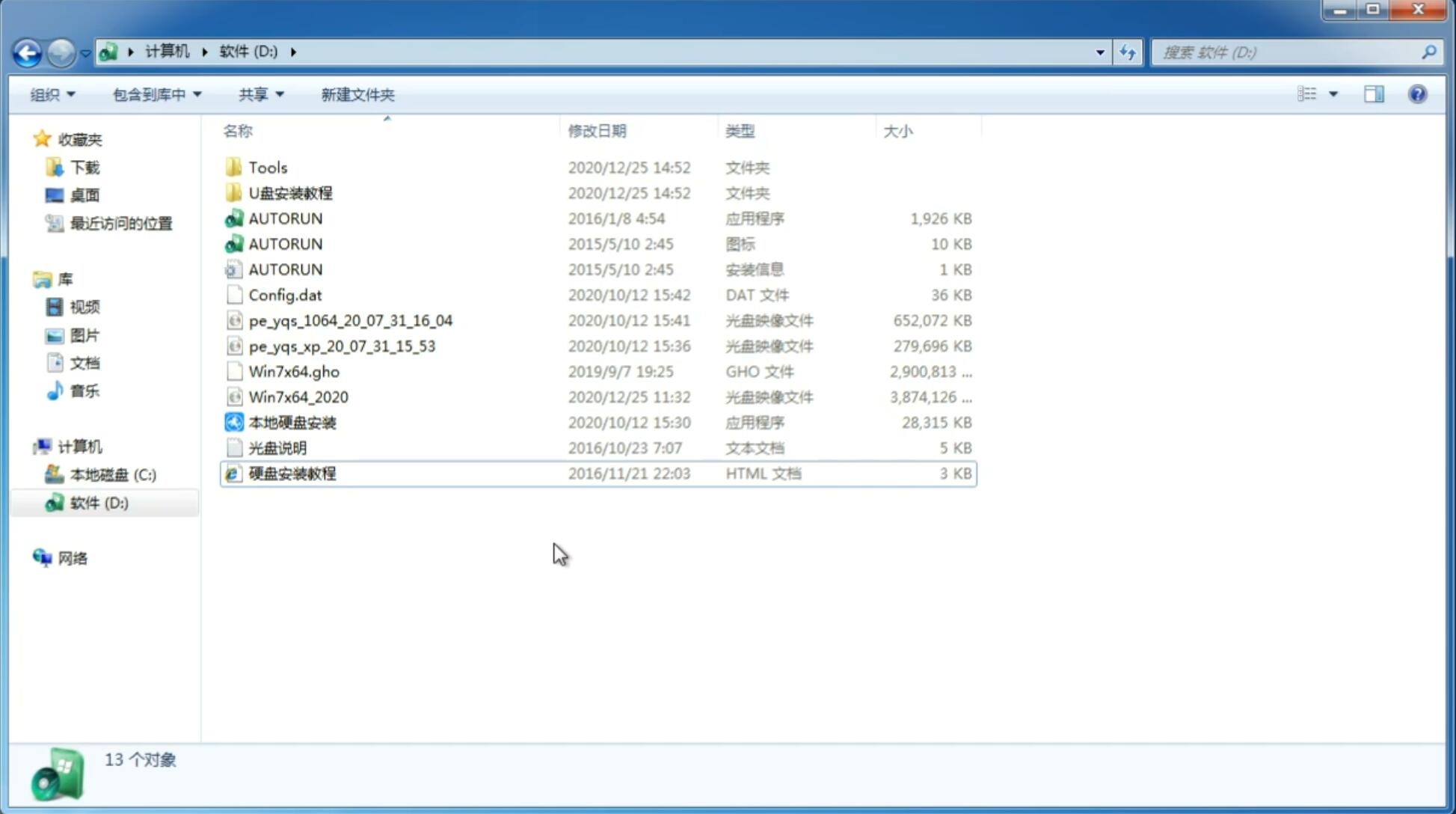Open the Tools folder
The width and height of the screenshot is (1456, 814).
[268, 167]
